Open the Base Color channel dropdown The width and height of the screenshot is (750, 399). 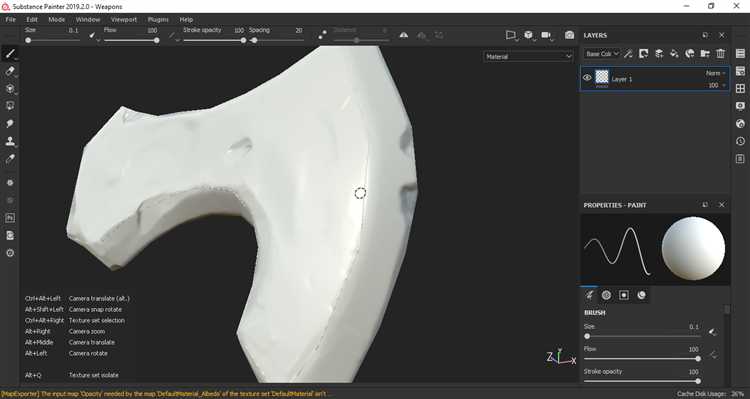coord(602,54)
